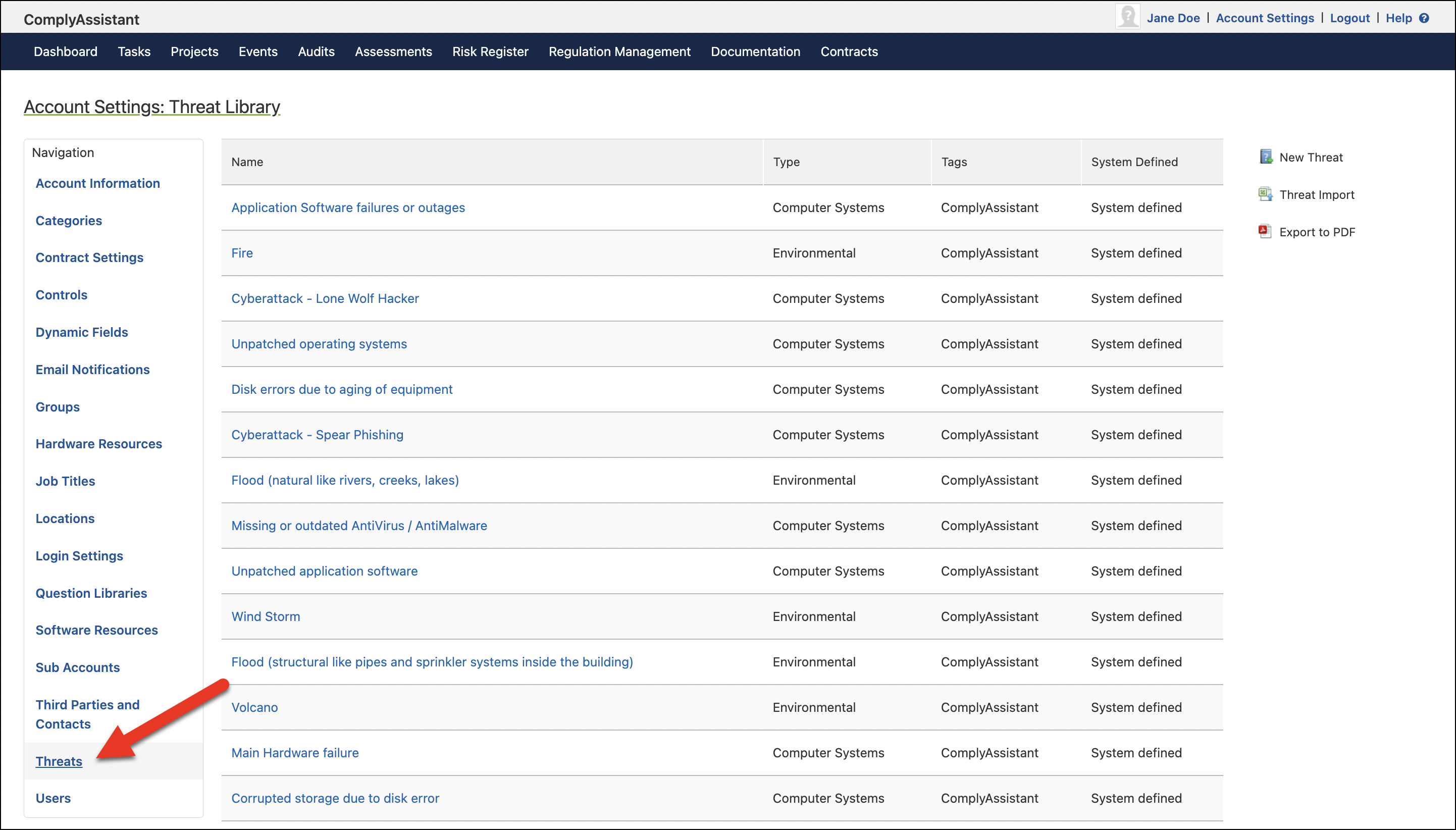Go to Contract Settings in the sidebar
The image size is (1456, 830).
tap(89, 257)
